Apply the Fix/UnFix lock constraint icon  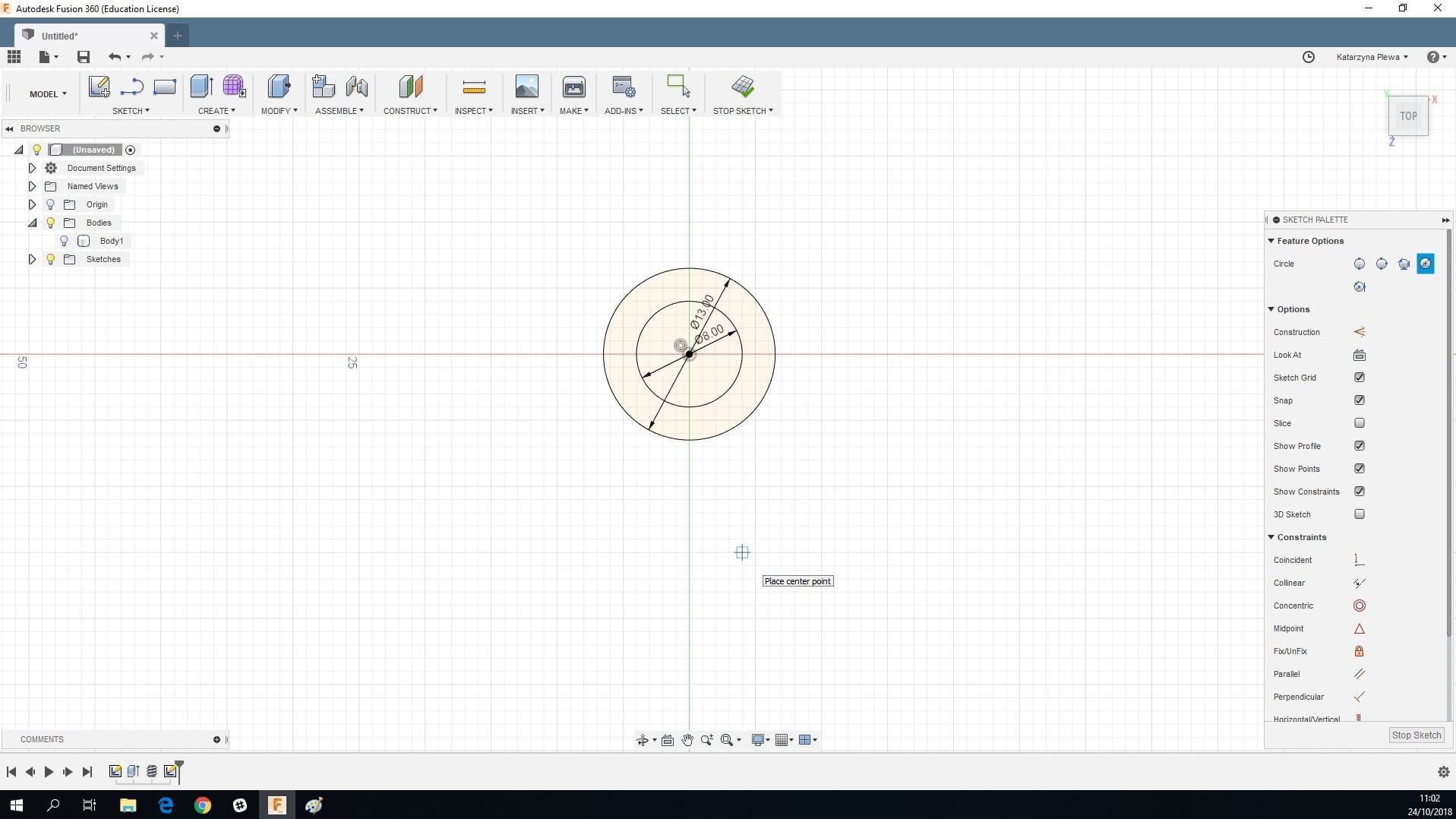[1359, 651]
